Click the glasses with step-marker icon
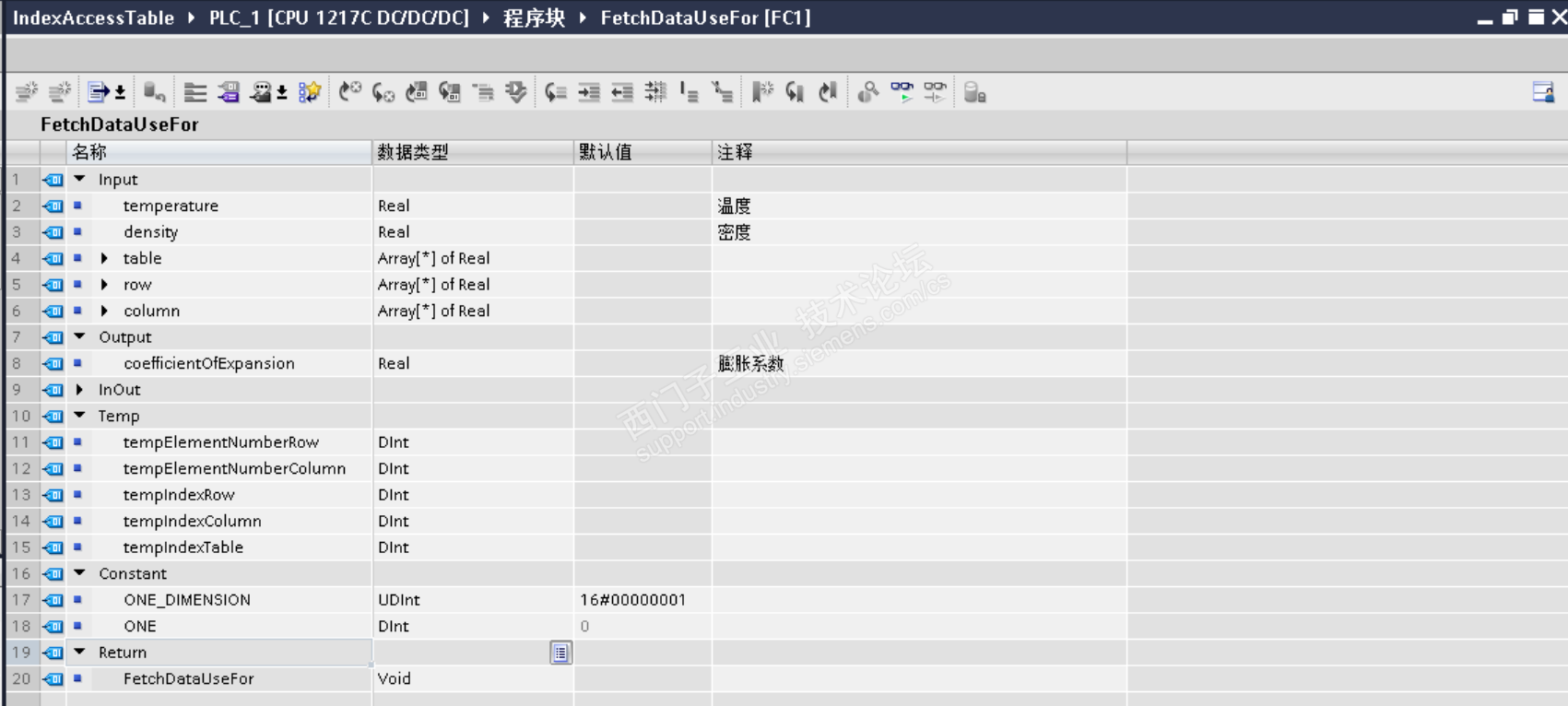 [x=935, y=92]
